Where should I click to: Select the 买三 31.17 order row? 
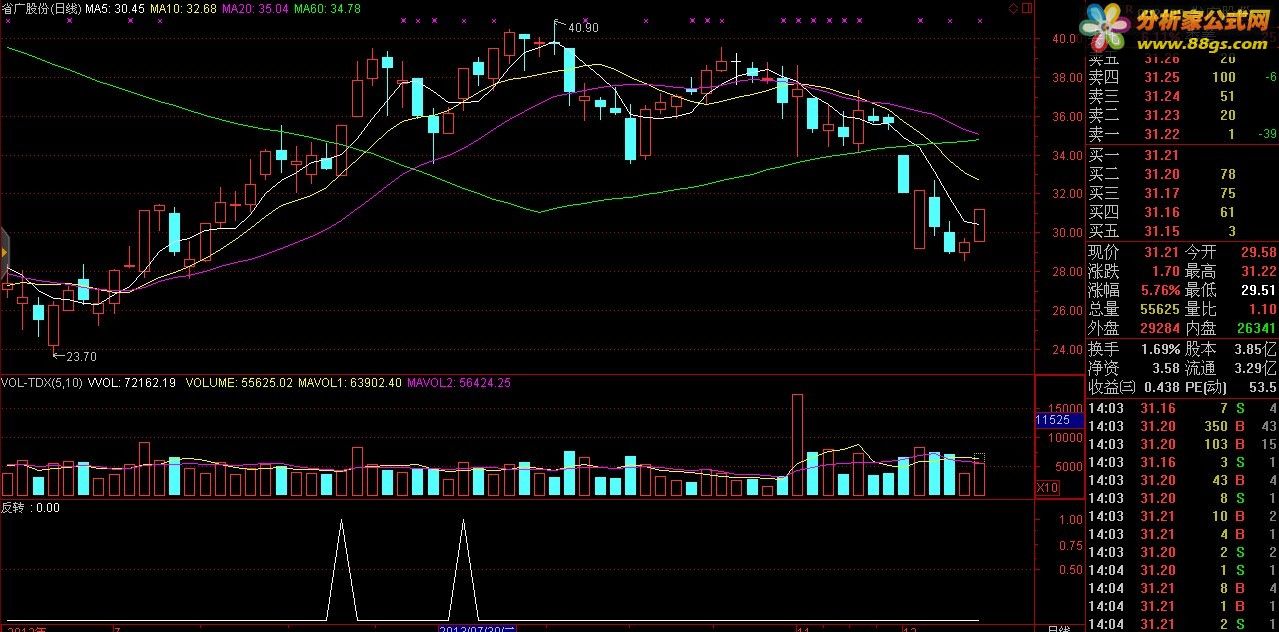[1182, 193]
